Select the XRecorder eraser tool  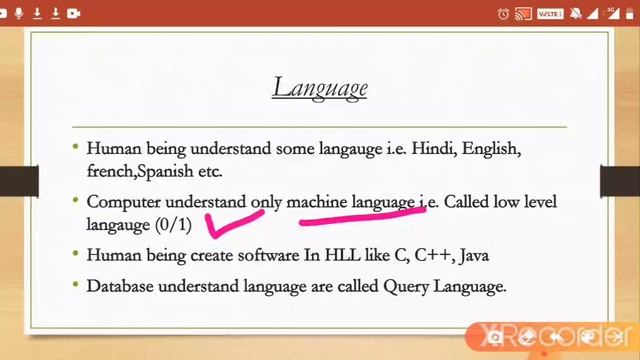click(x=527, y=337)
